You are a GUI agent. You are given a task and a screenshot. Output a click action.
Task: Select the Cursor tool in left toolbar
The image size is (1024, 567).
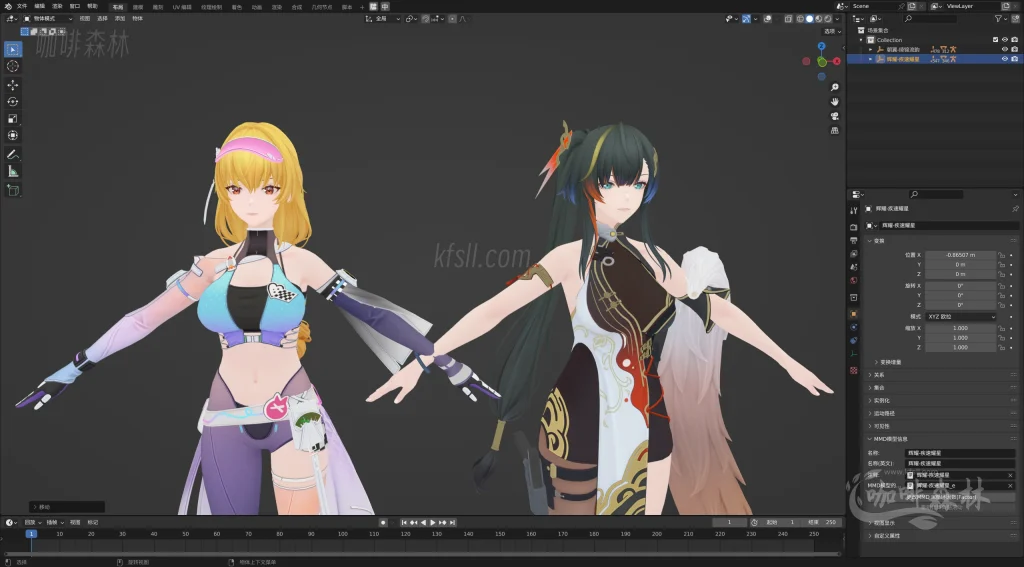pos(12,65)
